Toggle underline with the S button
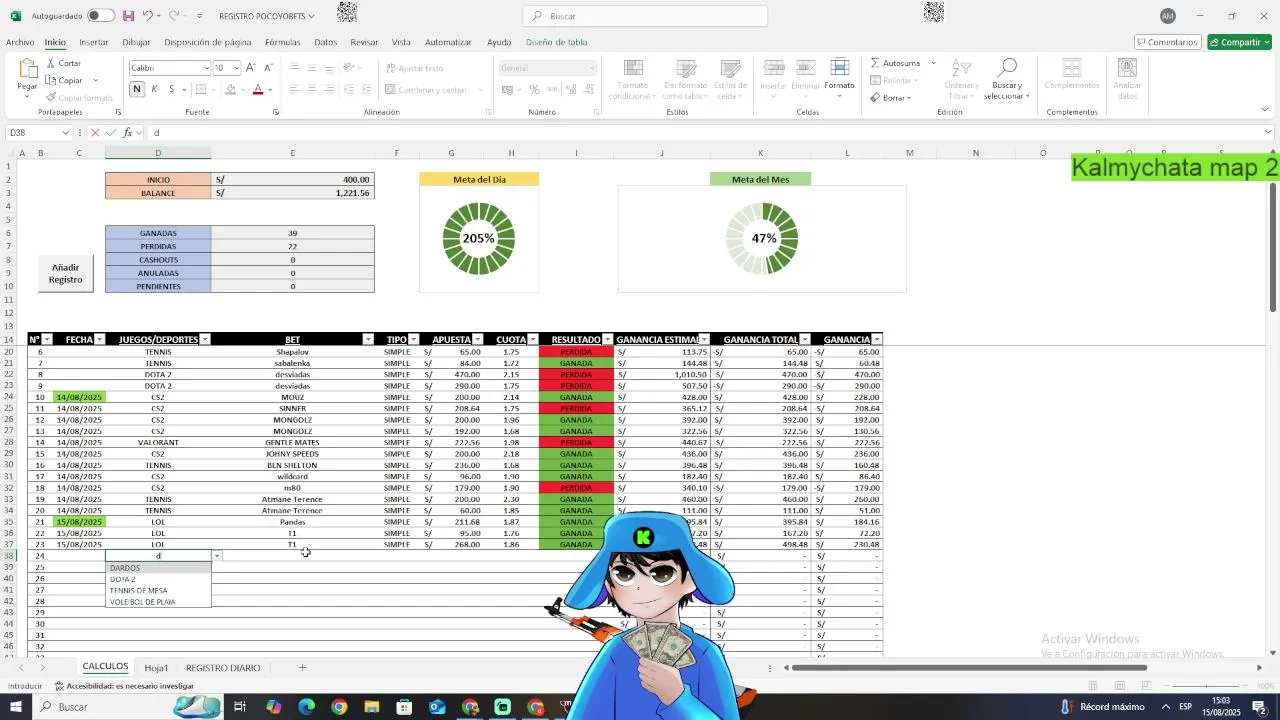The height and width of the screenshot is (720, 1280). click(x=171, y=90)
